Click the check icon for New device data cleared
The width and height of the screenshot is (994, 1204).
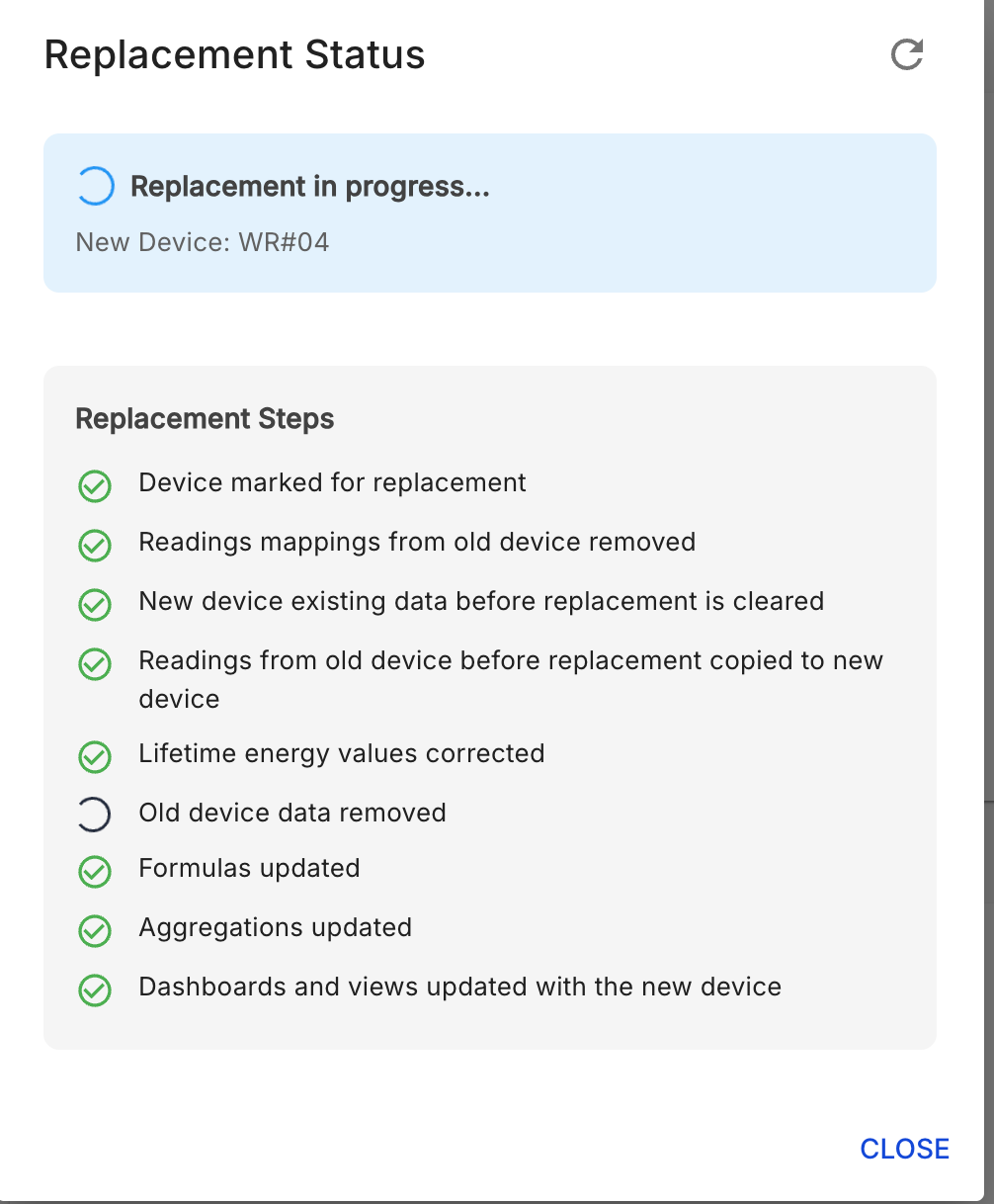[95, 605]
